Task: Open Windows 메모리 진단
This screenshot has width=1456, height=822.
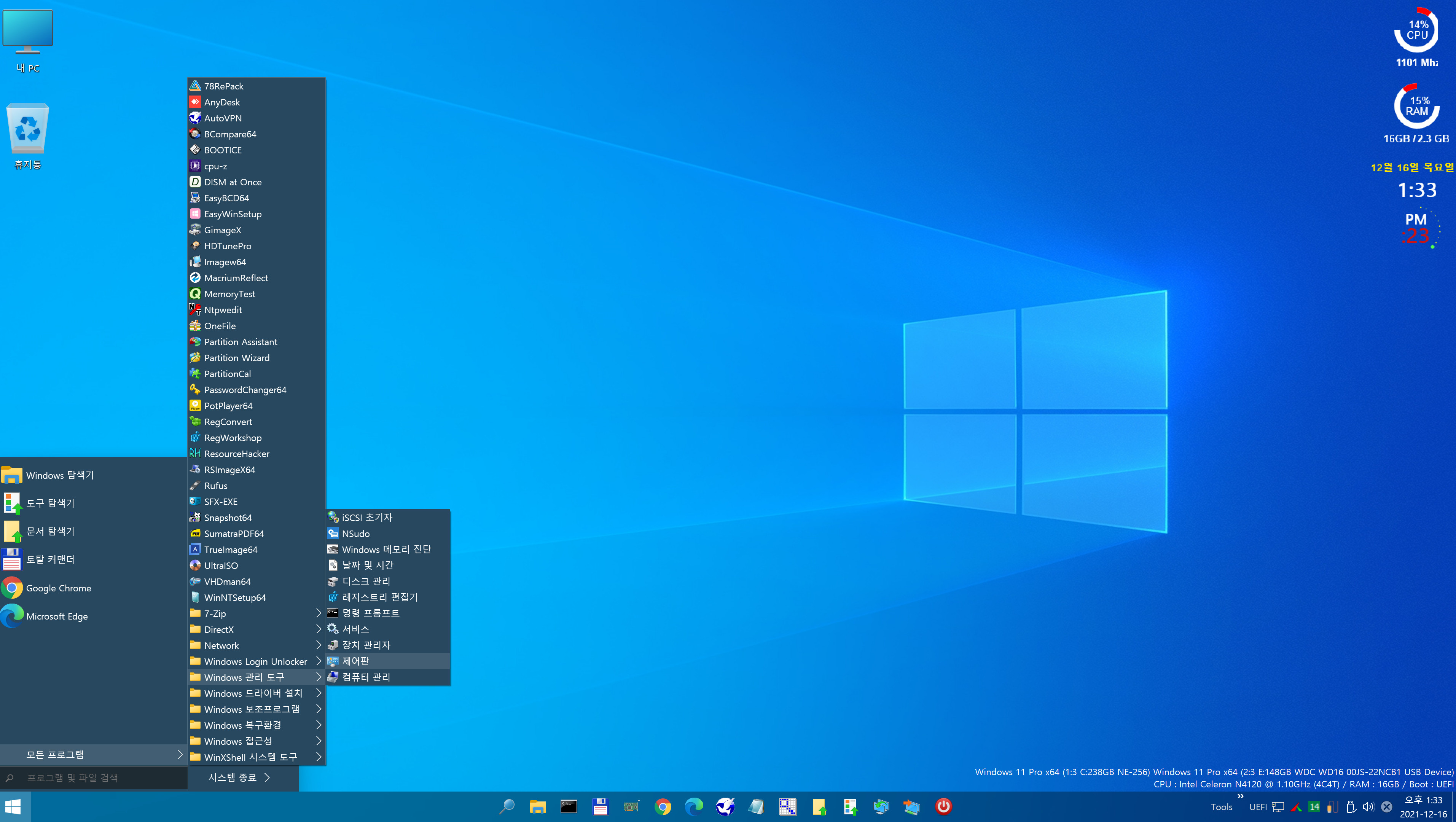Action: point(388,550)
